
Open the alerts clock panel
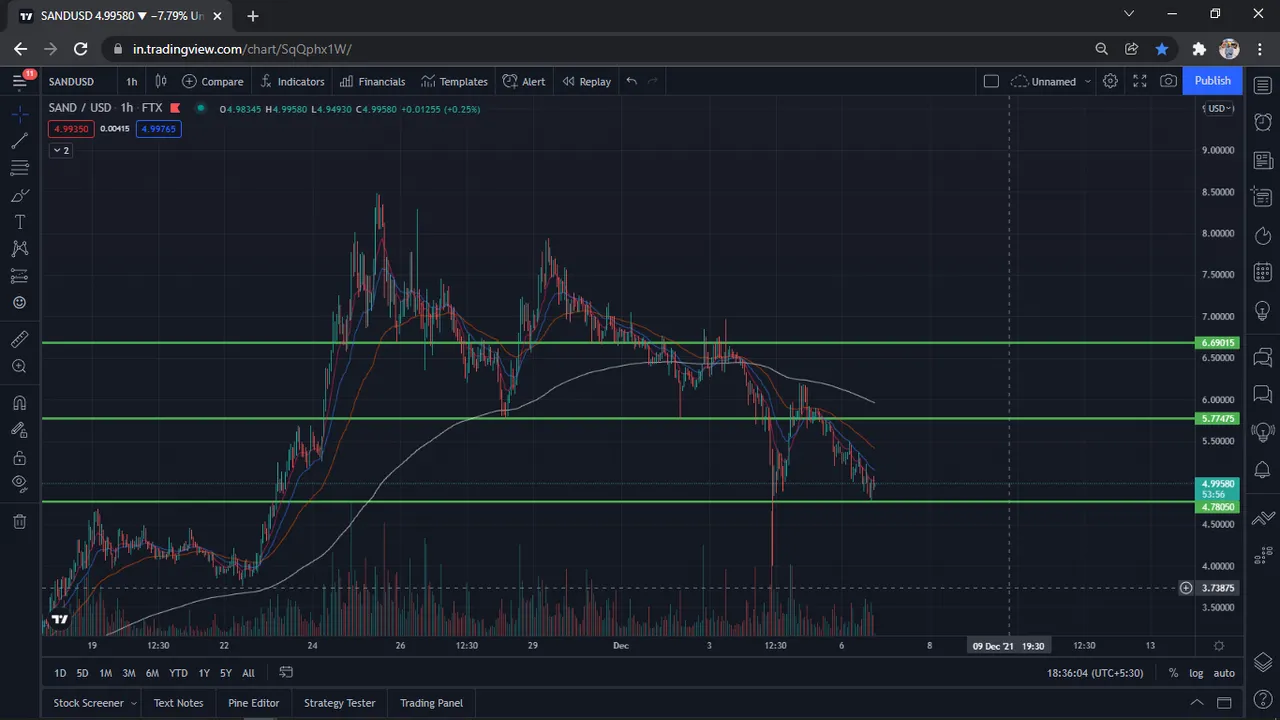1262,122
